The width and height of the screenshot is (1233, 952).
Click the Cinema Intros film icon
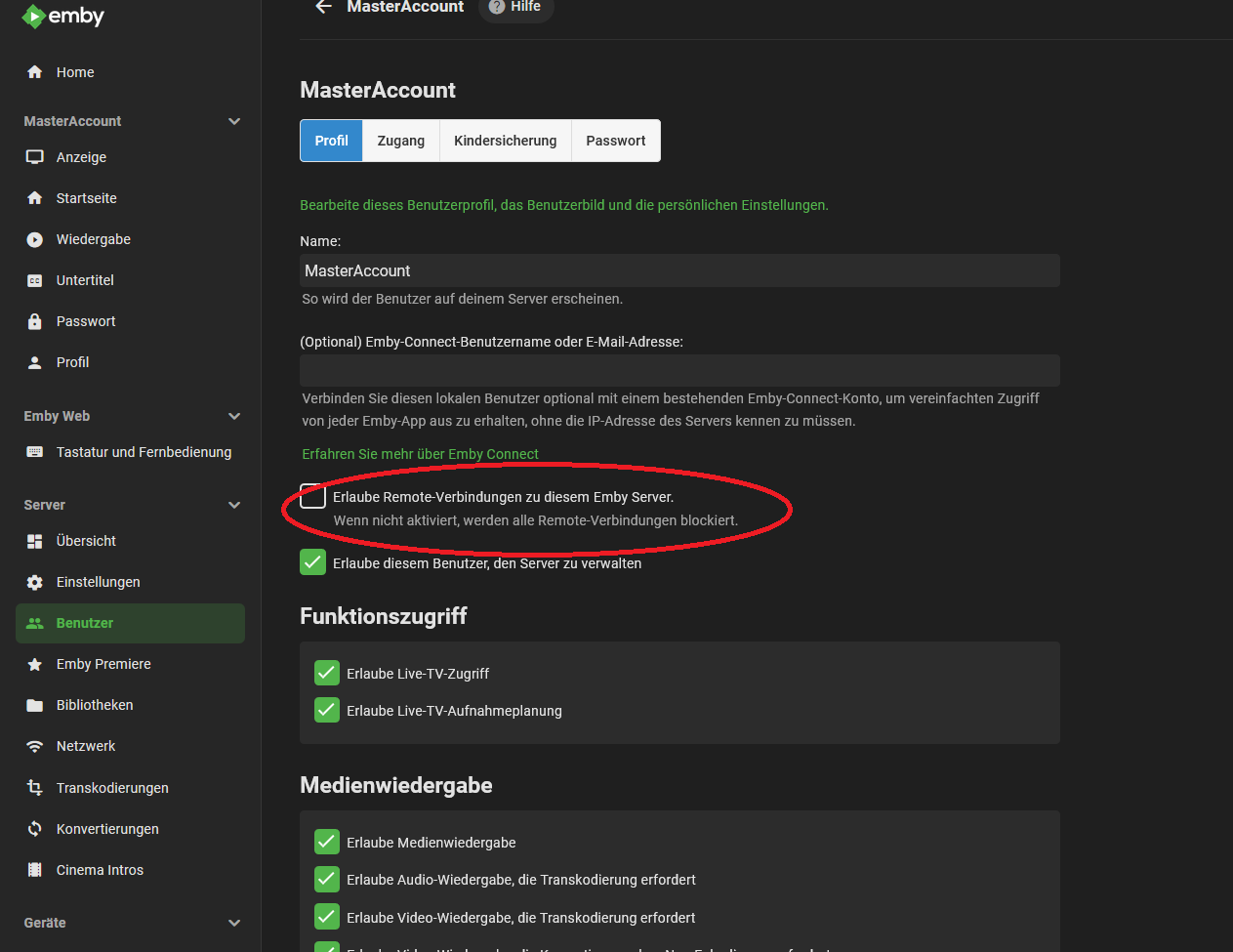[x=35, y=870]
